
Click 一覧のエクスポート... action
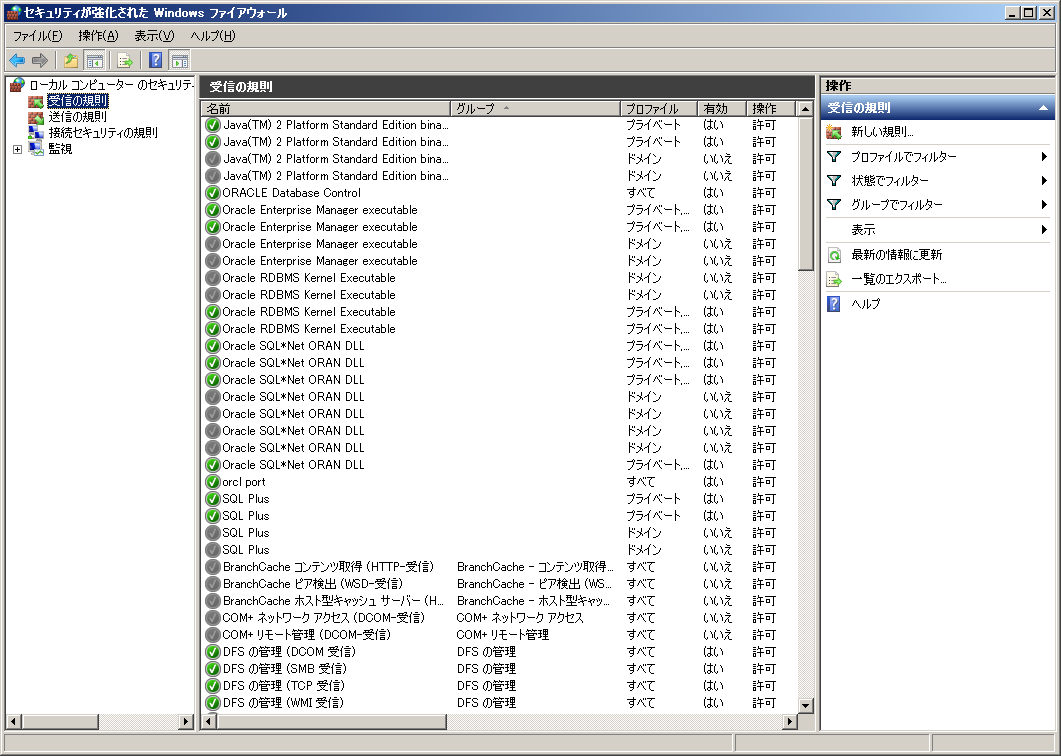[x=899, y=279]
